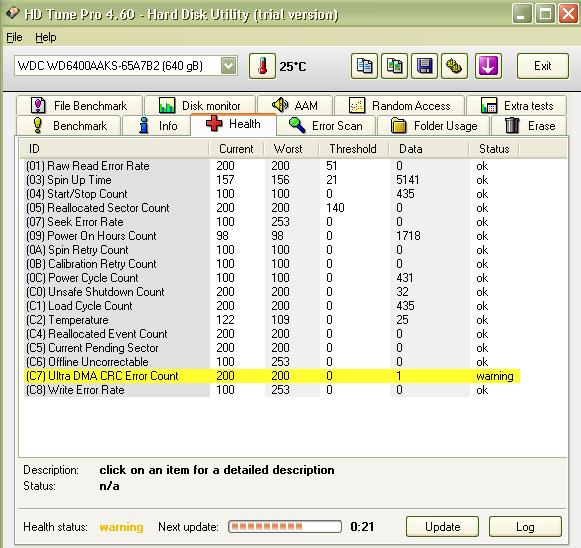Minimize the HD Tune Pro window
The width and height of the screenshot is (581, 548).
[522, 14]
